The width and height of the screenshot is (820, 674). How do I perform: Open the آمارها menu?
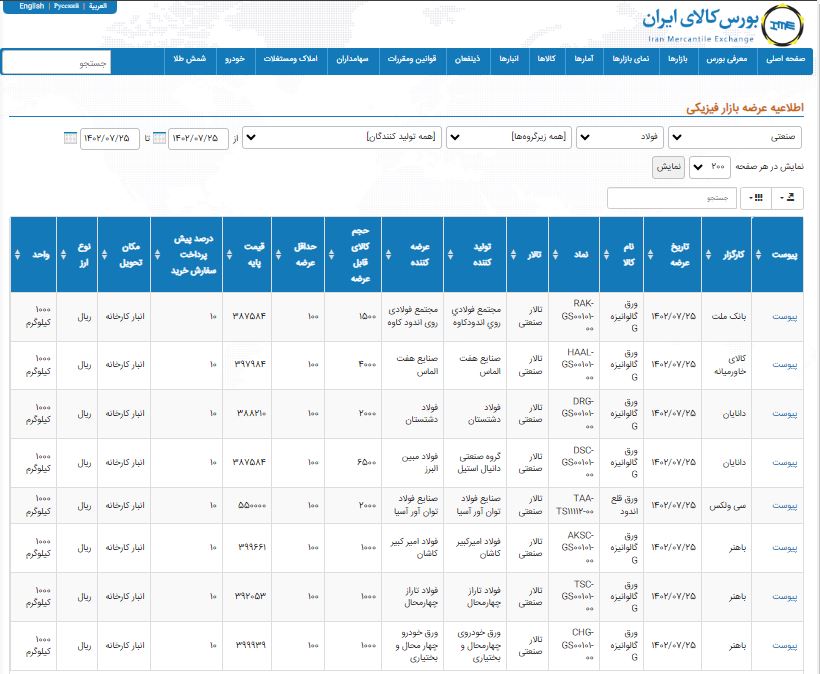click(x=584, y=59)
